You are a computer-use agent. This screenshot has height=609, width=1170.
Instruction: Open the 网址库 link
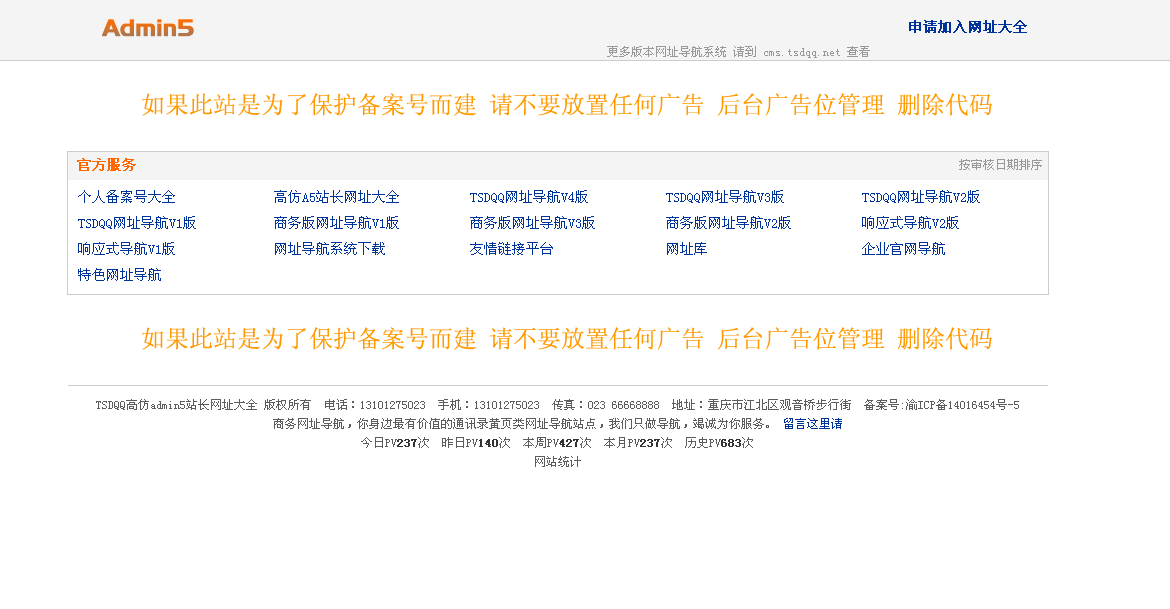[685, 249]
